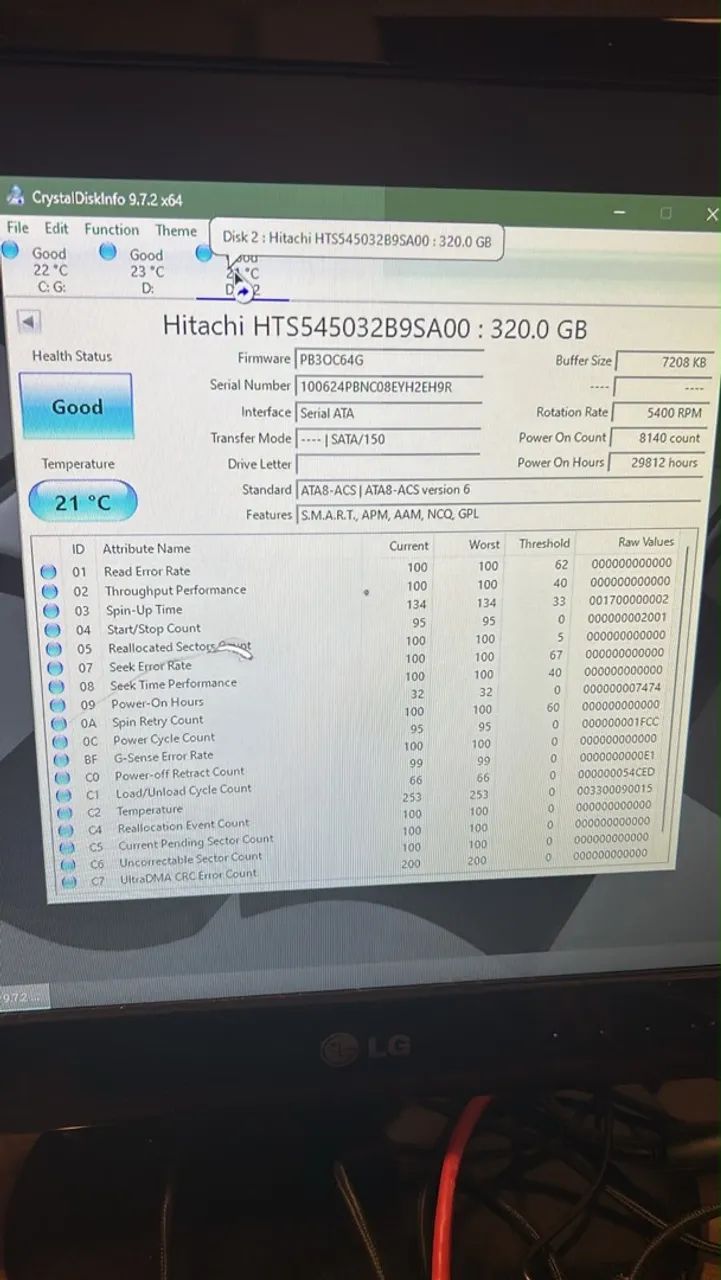The height and width of the screenshot is (1280, 721).
Task: Click the Interface field Serial ATA
Action: click(x=389, y=412)
